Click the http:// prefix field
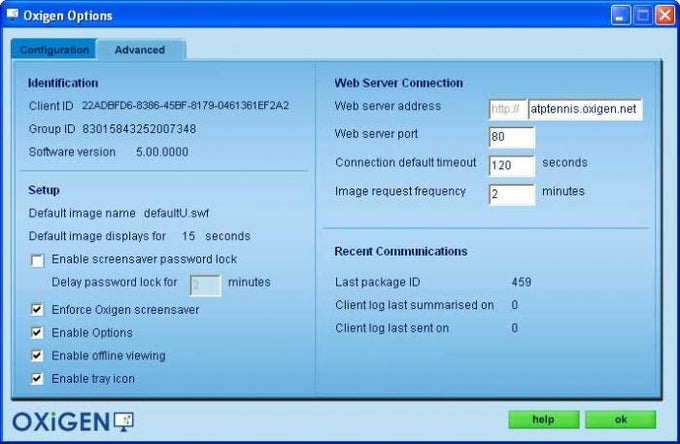 [x=508, y=109]
